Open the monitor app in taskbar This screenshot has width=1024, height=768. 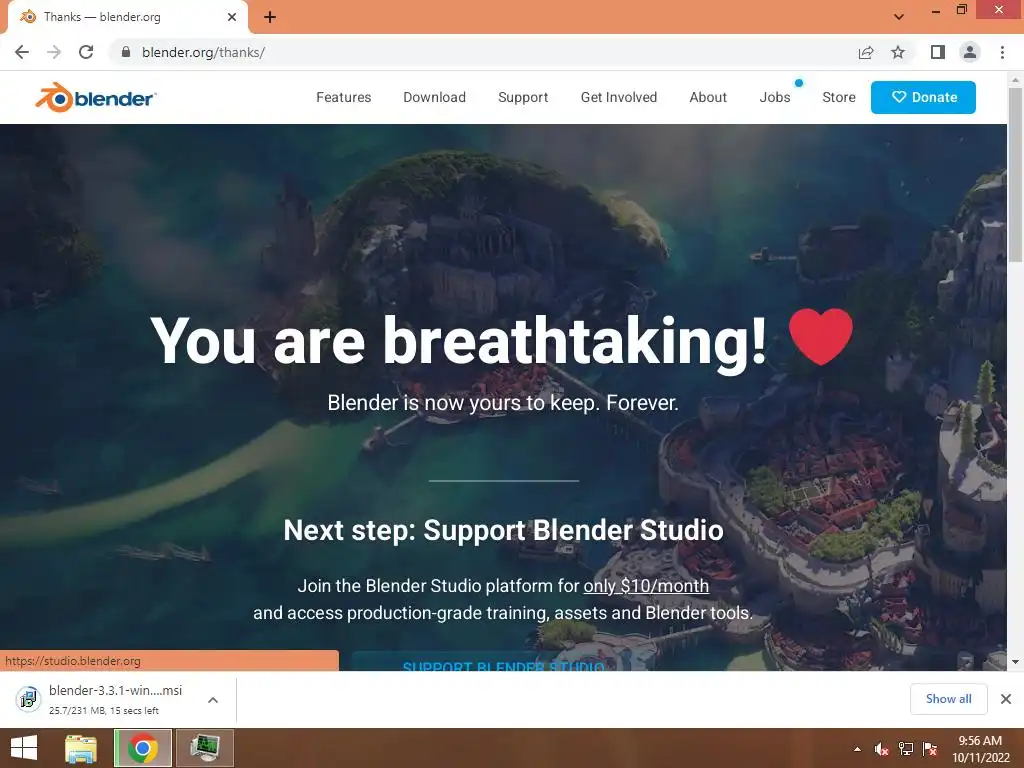point(204,748)
